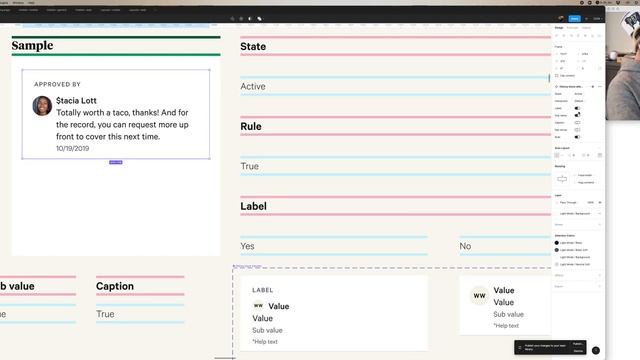The width and height of the screenshot is (640, 360).
Task: Click Dismiss in the library toast
Action: pos(578,351)
